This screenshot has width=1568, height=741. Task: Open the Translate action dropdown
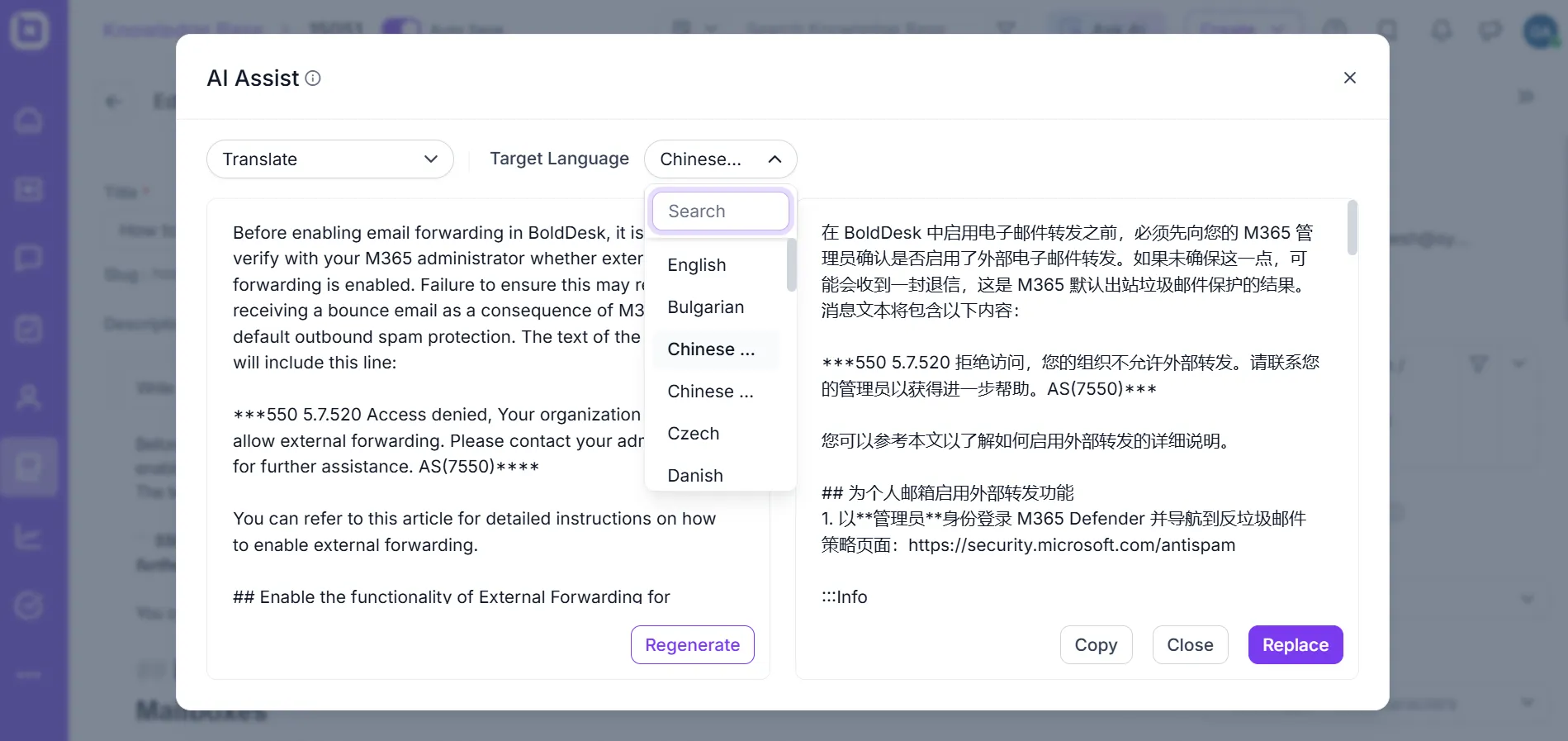coord(330,159)
